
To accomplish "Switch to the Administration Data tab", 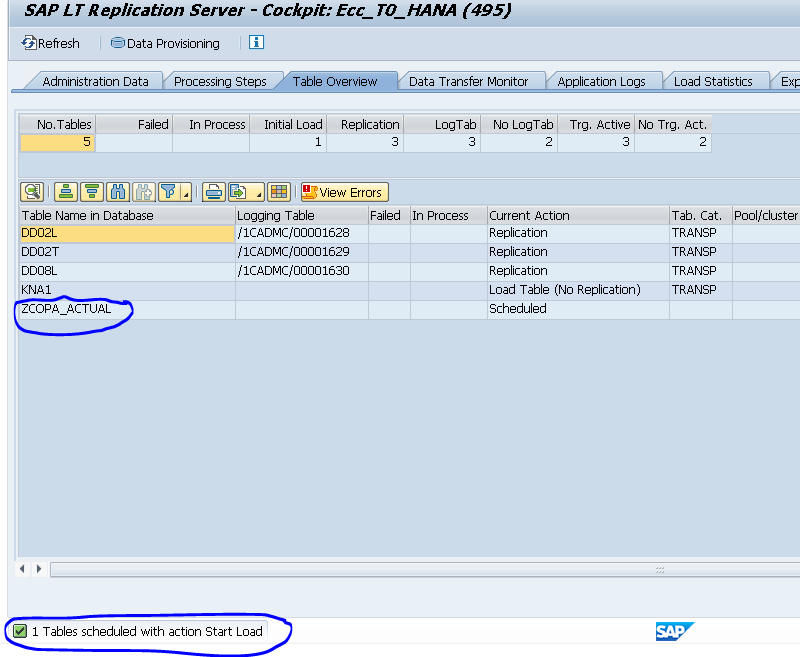I will click(x=98, y=81).
